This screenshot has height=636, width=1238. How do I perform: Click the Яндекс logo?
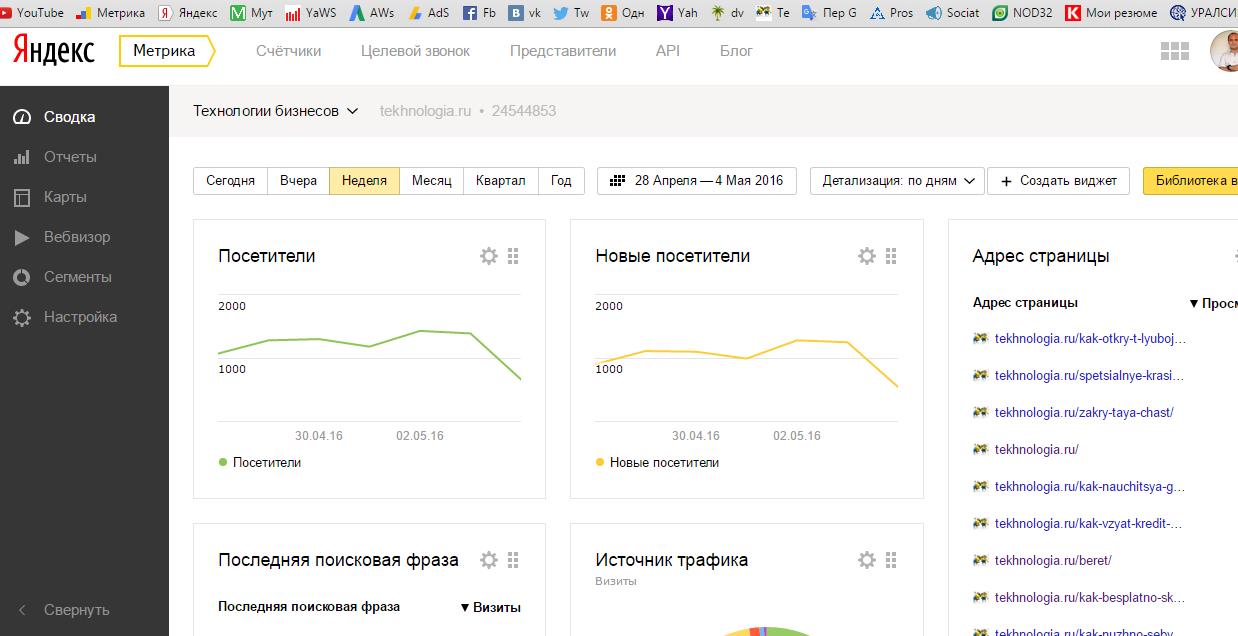pos(54,49)
